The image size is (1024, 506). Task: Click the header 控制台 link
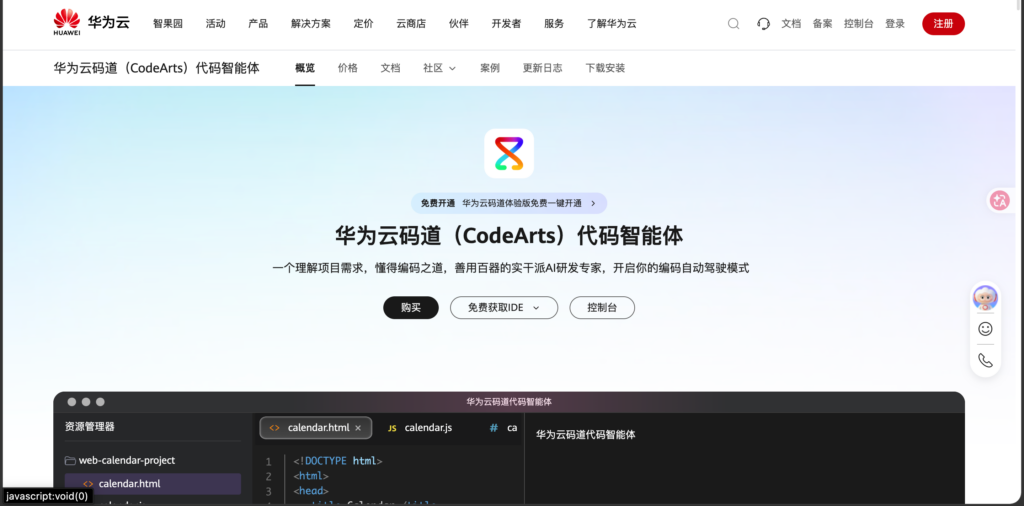pyautogui.click(x=859, y=24)
